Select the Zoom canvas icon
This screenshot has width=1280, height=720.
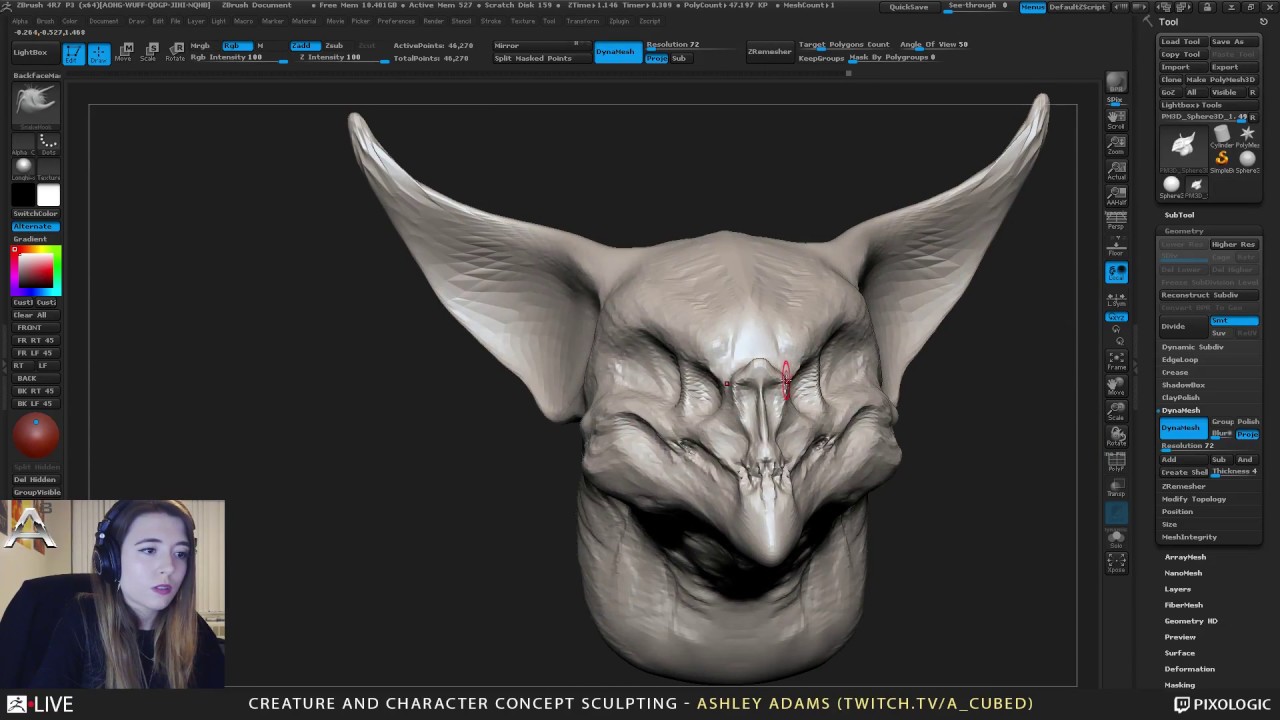(1116, 145)
